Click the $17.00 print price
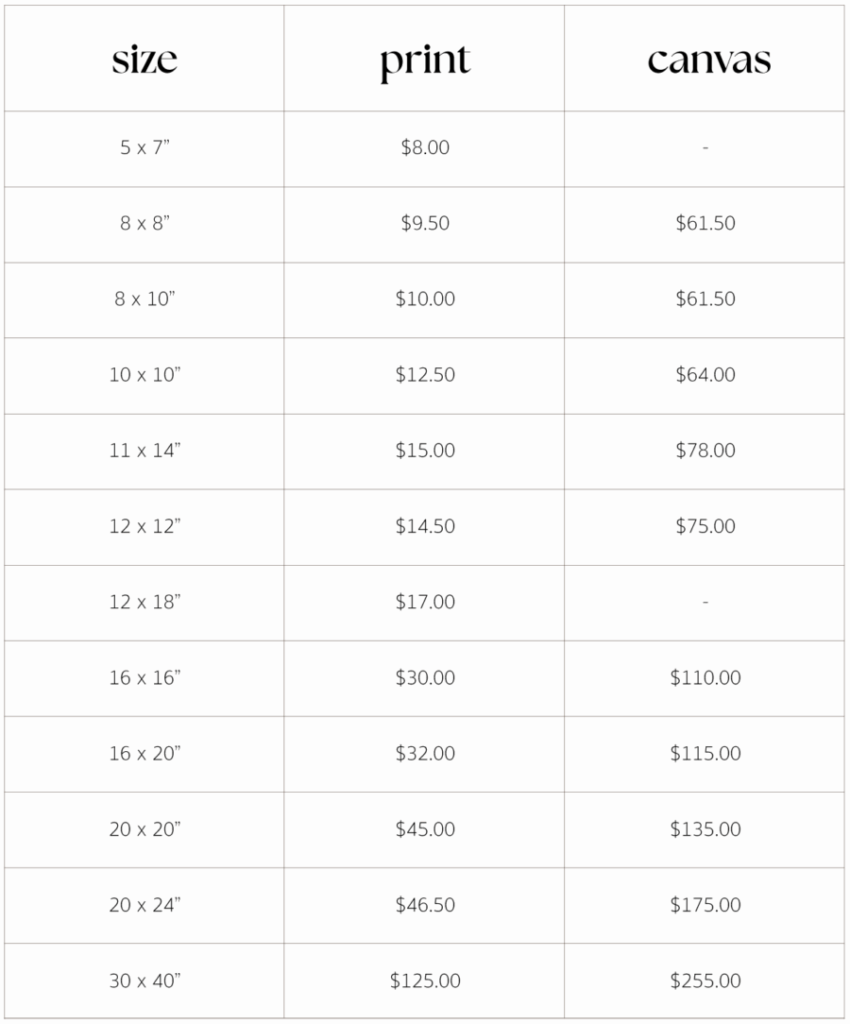850x1024 pixels. coord(425,602)
